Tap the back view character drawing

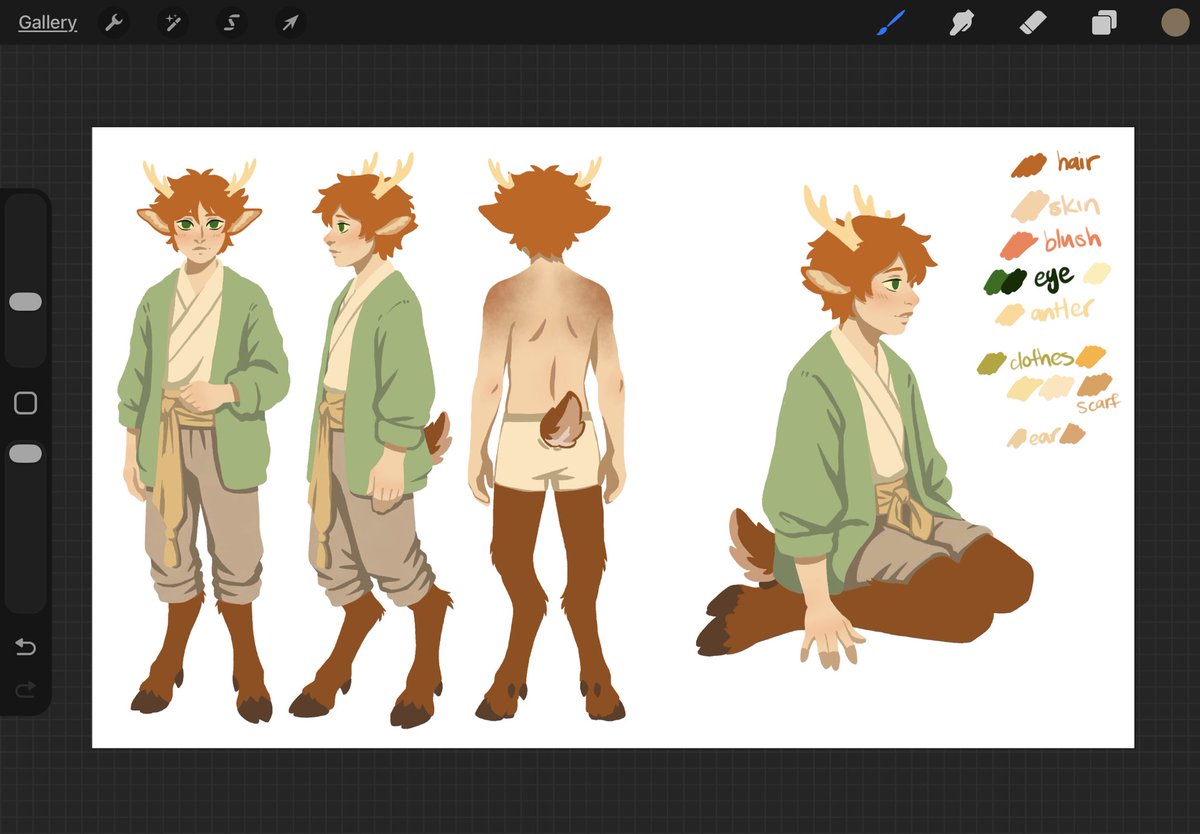click(545, 440)
